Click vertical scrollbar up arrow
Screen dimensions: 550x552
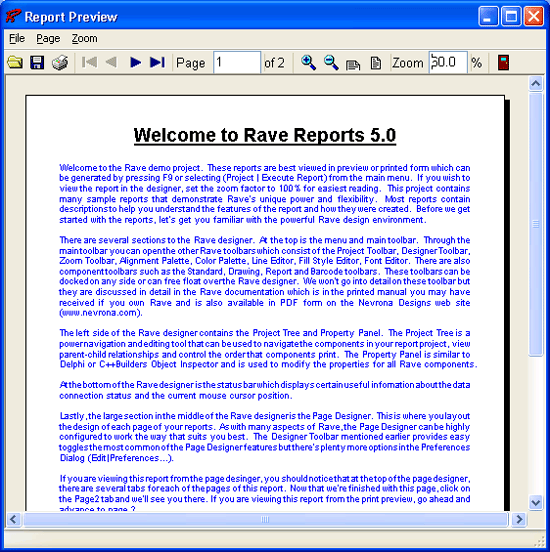536,83
